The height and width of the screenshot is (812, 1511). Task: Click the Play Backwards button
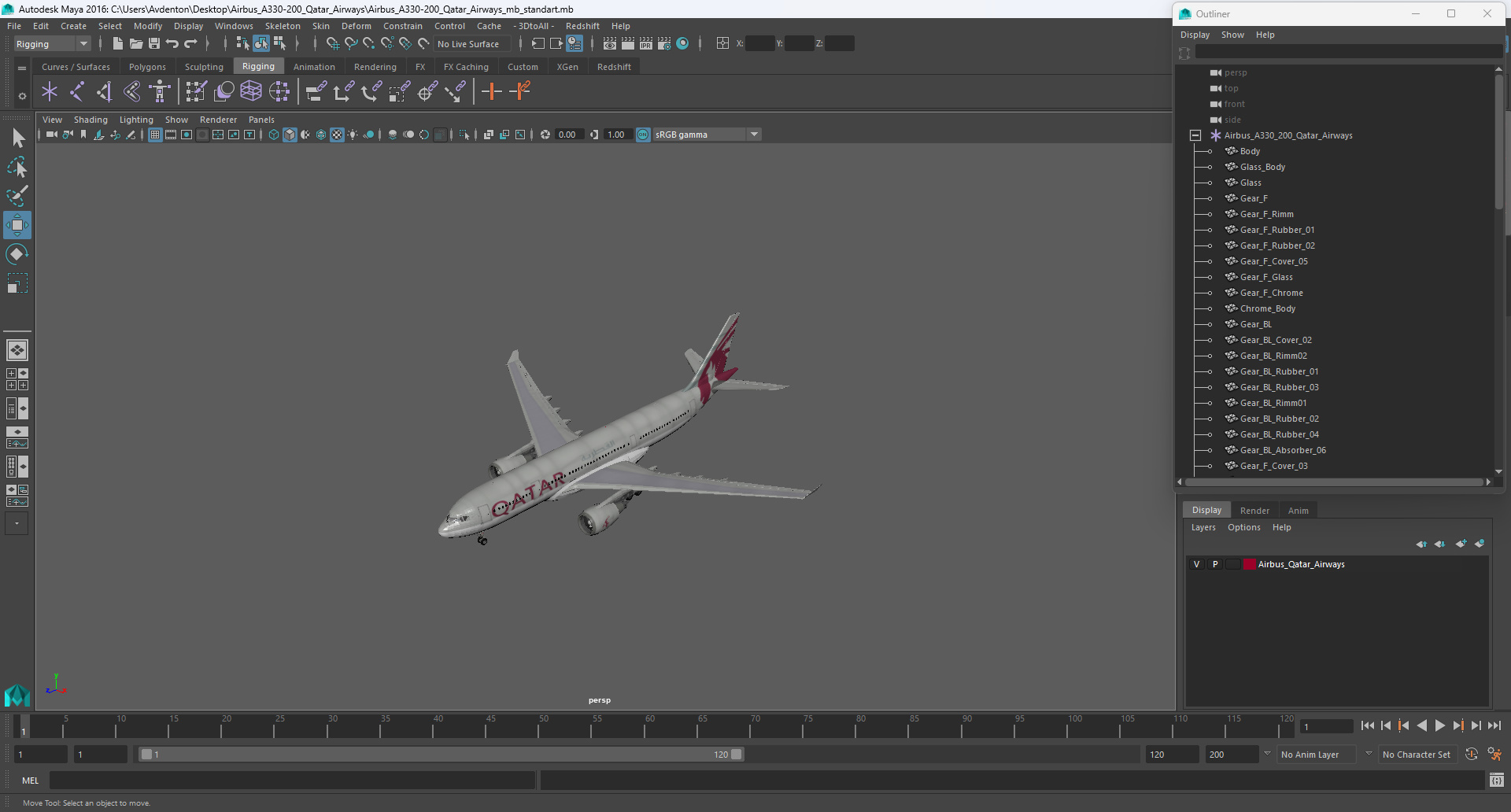(x=1421, y=726)
